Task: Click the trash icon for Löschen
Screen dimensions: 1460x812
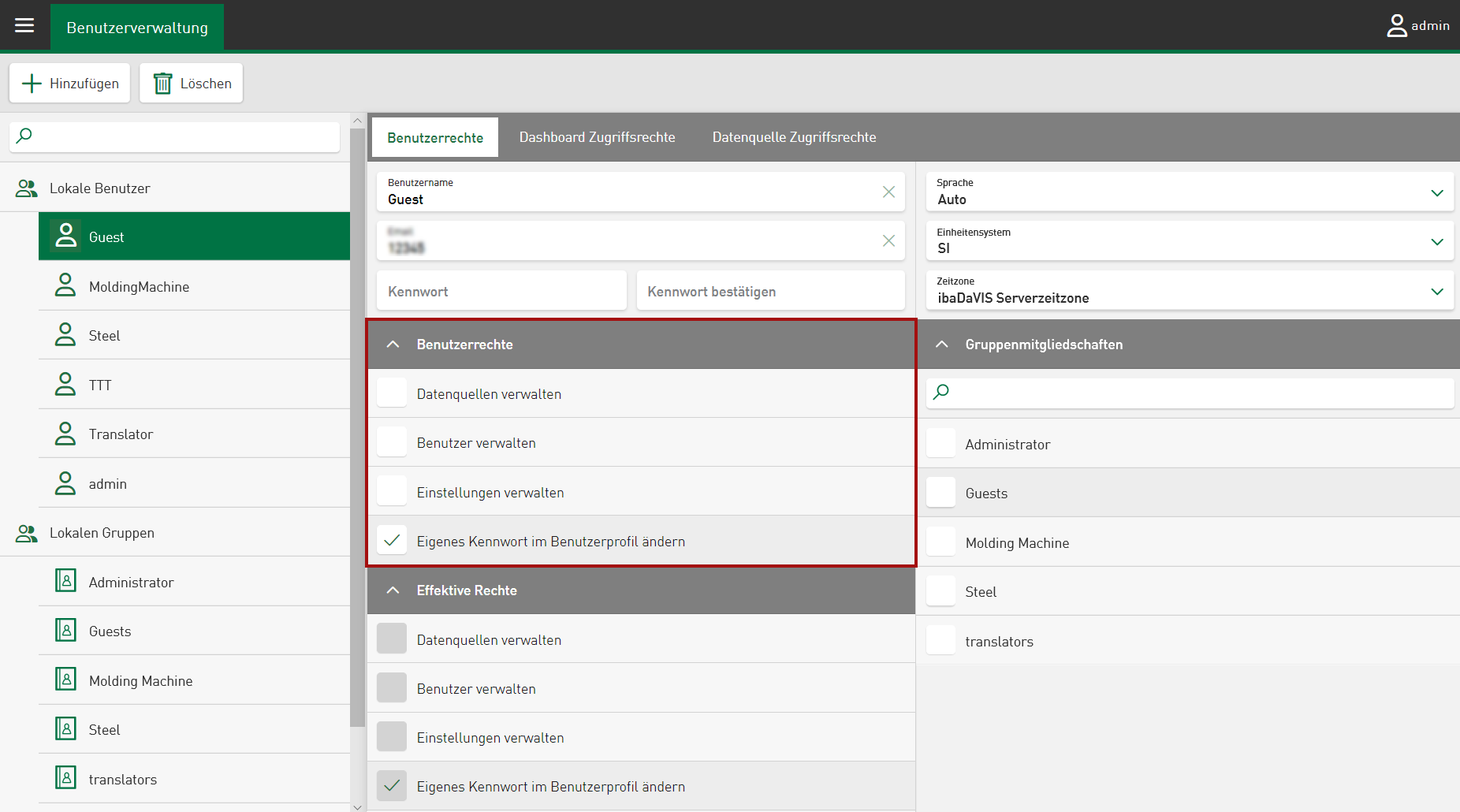Action: coord(162,84)
